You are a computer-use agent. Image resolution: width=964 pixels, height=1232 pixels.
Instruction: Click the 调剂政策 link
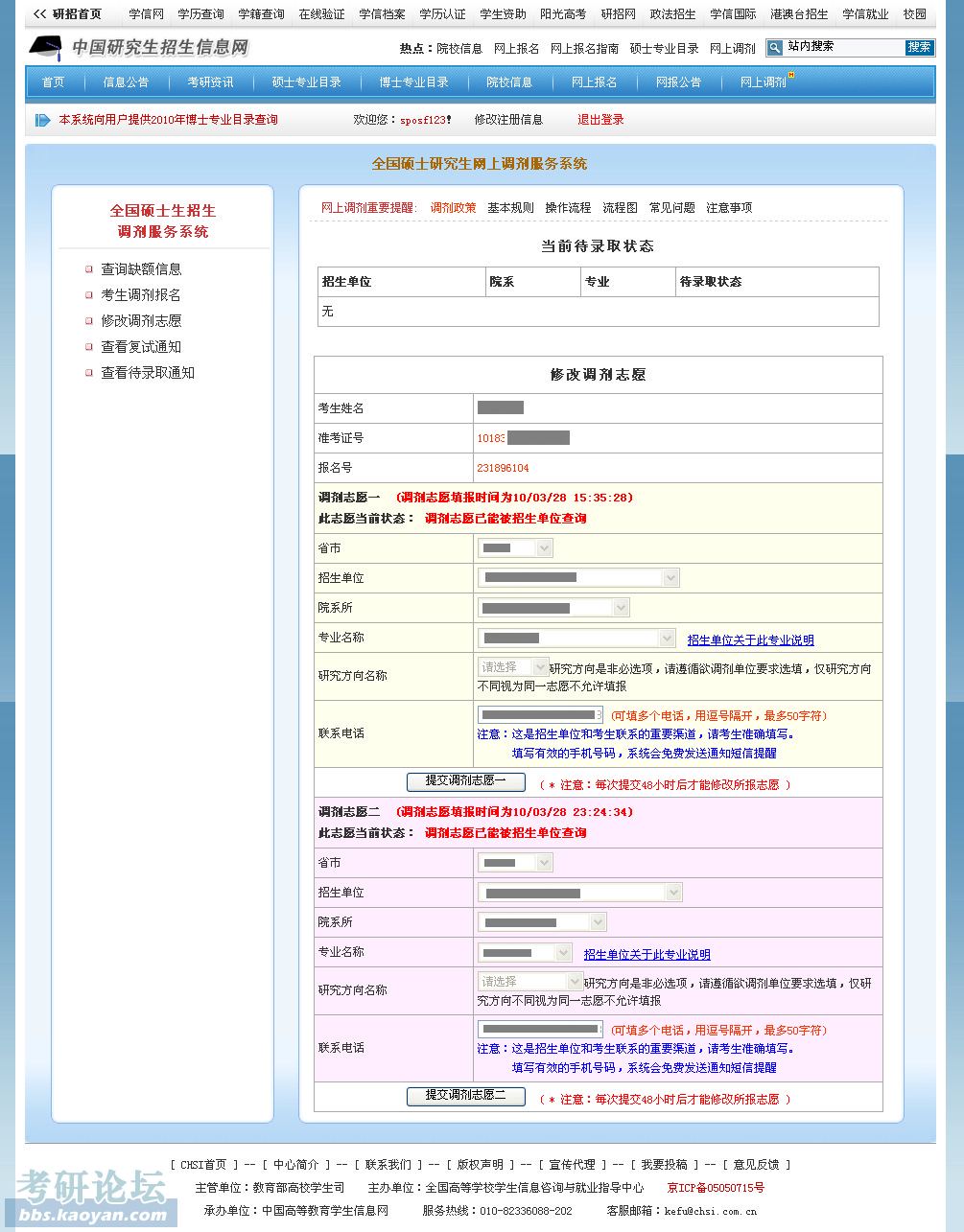point(453,208)
